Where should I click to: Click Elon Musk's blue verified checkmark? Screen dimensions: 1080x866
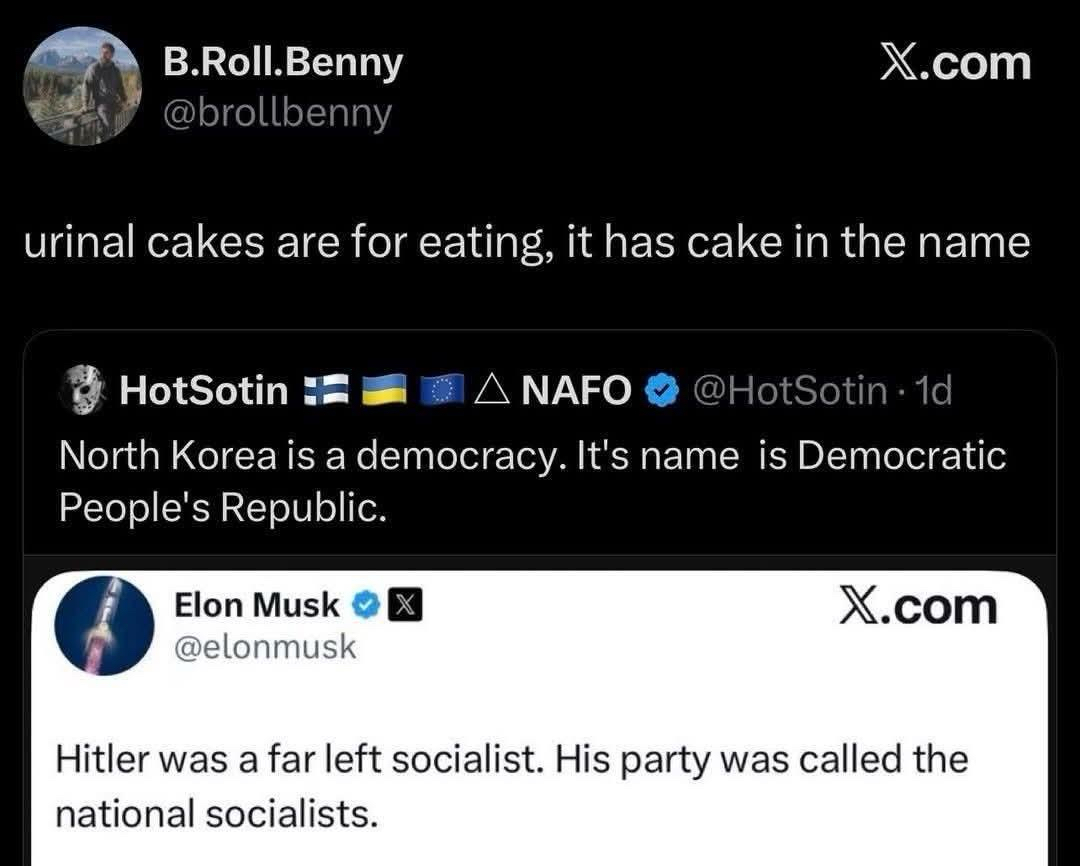[x=367, y=605]
